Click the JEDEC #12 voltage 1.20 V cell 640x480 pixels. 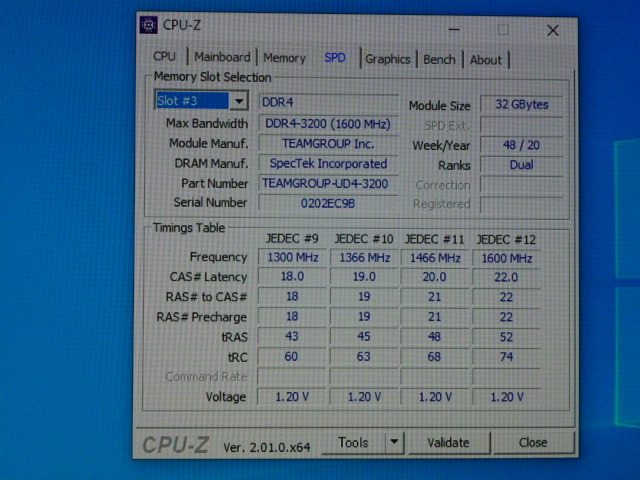point(507,397)
